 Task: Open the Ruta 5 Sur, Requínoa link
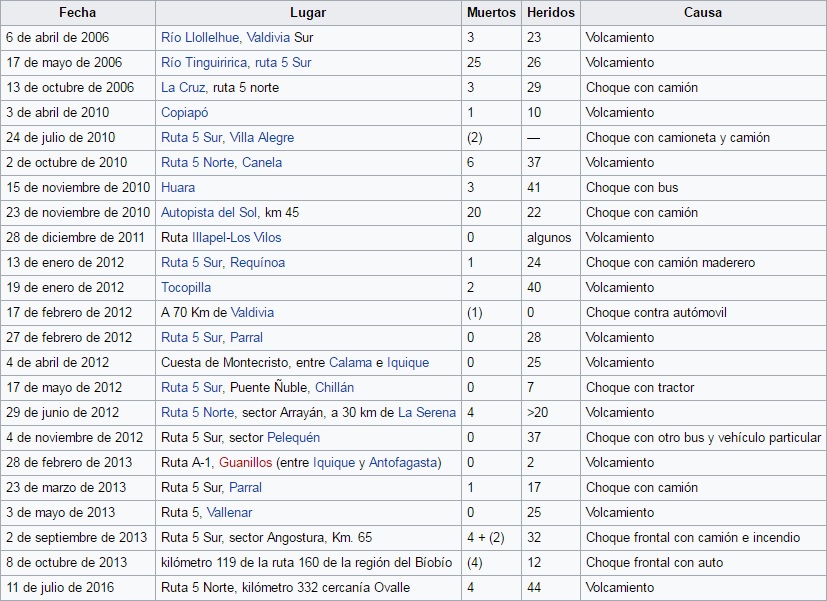[x=222, y=262]
